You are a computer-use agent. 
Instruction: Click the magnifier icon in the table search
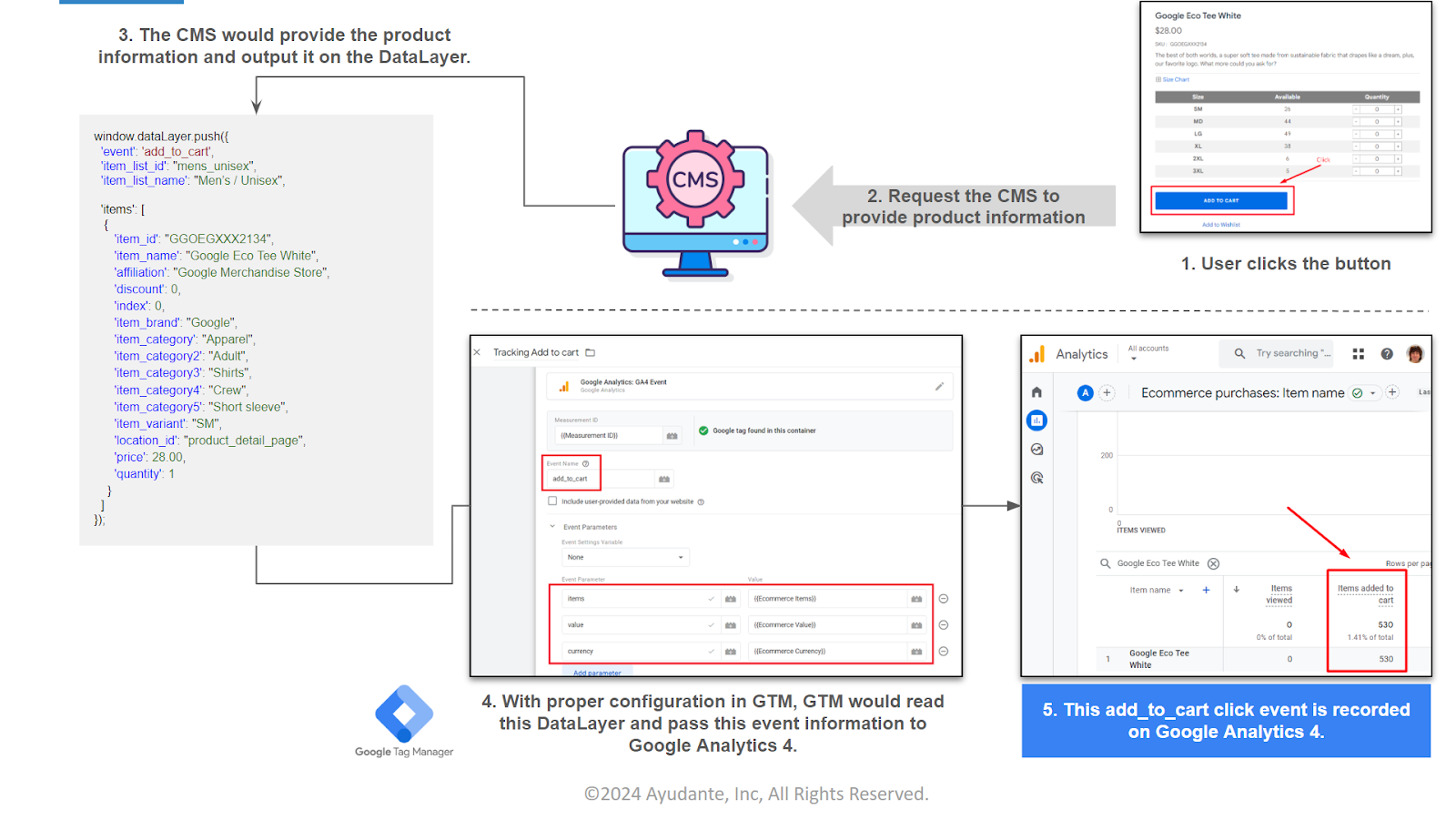(x=1106, y=563)
